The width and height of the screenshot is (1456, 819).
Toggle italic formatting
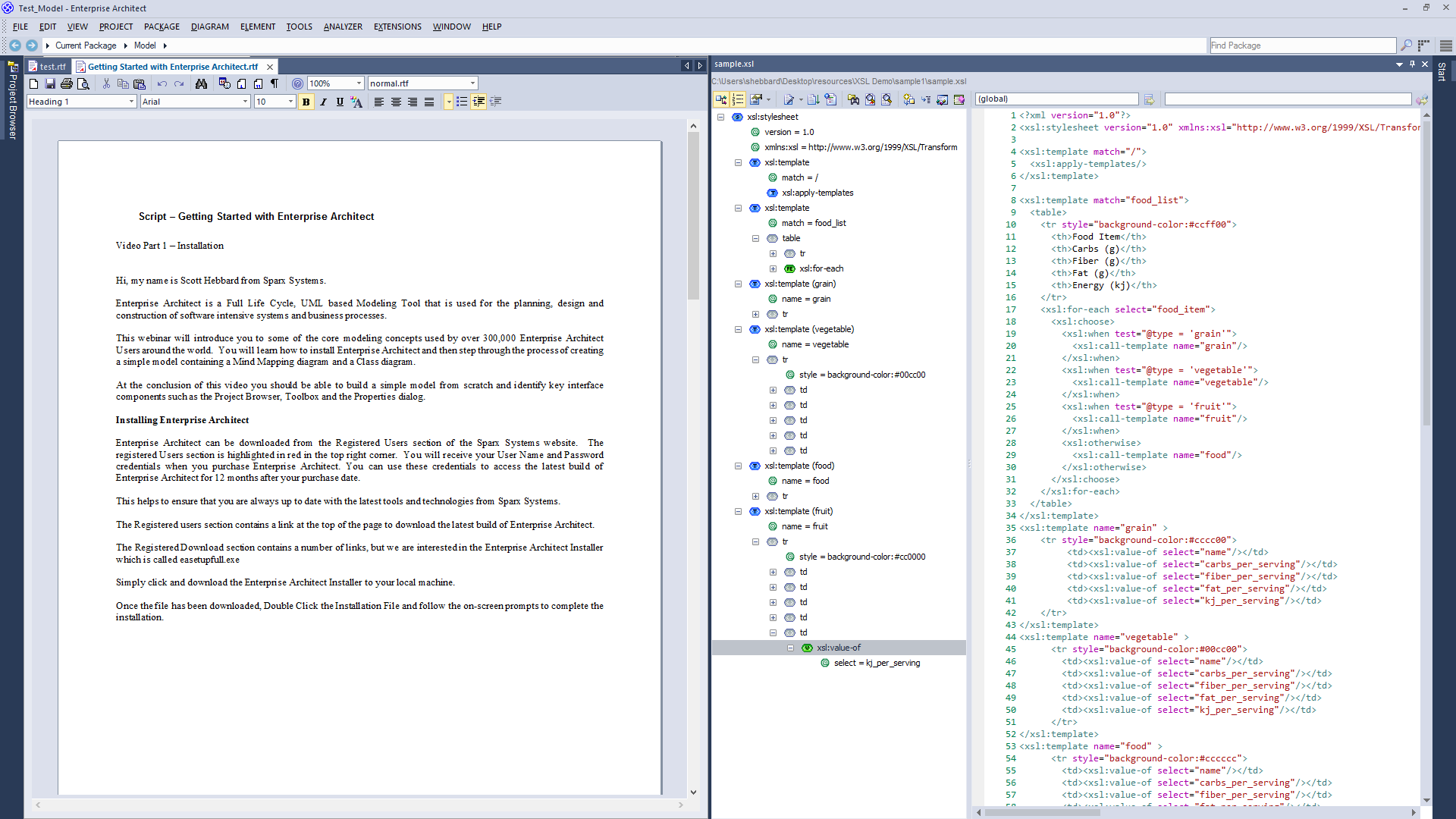tap(323, 102)
